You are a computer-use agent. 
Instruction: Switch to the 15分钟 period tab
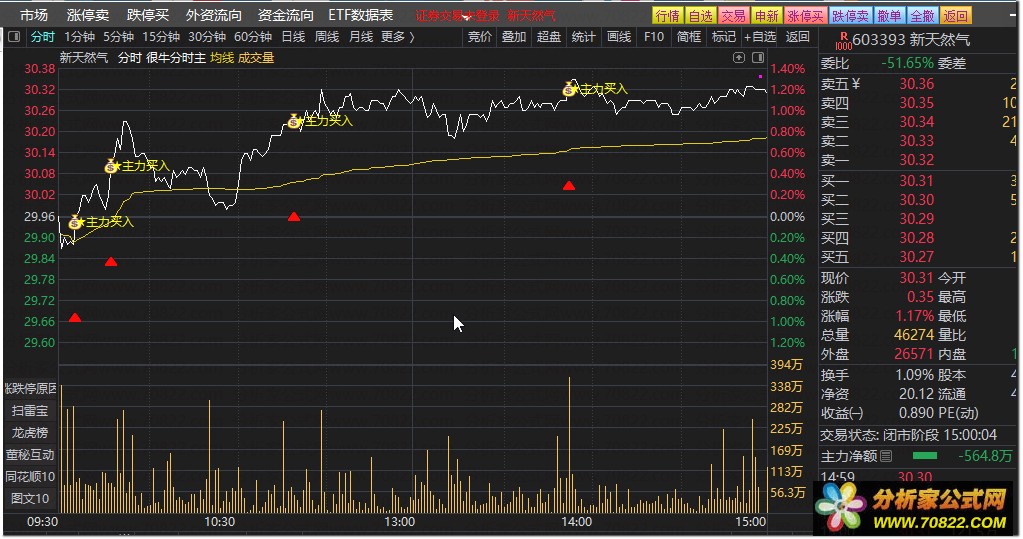click(x=160, y=37)
